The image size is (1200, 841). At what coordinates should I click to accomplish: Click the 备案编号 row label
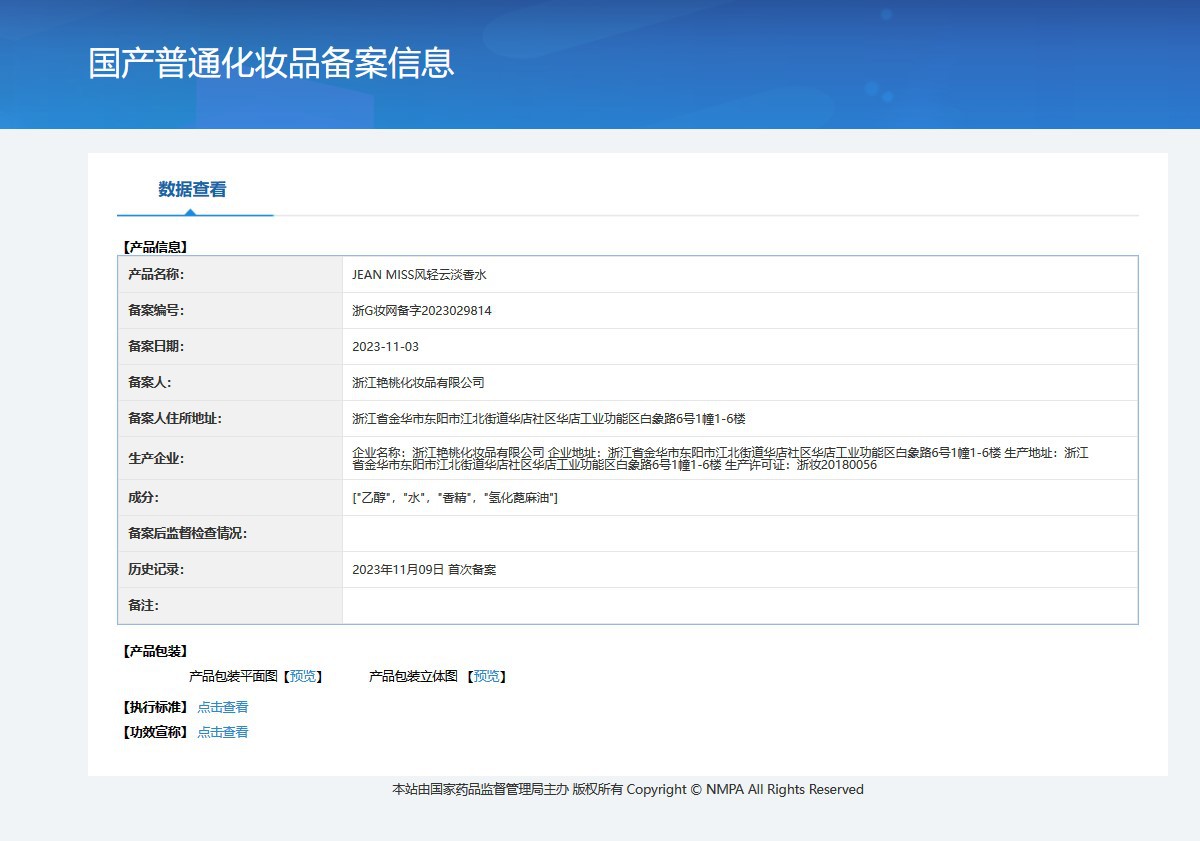(156, 311)
